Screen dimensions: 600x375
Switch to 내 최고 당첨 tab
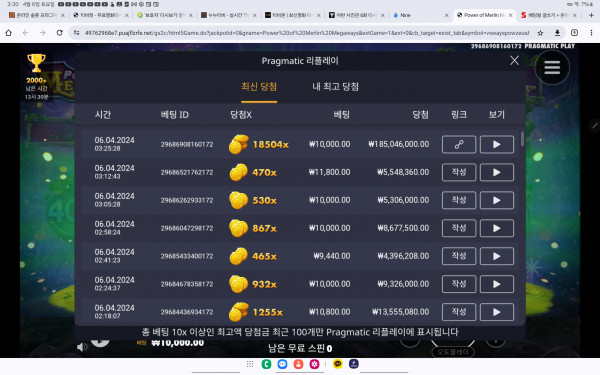coord(336,86)
